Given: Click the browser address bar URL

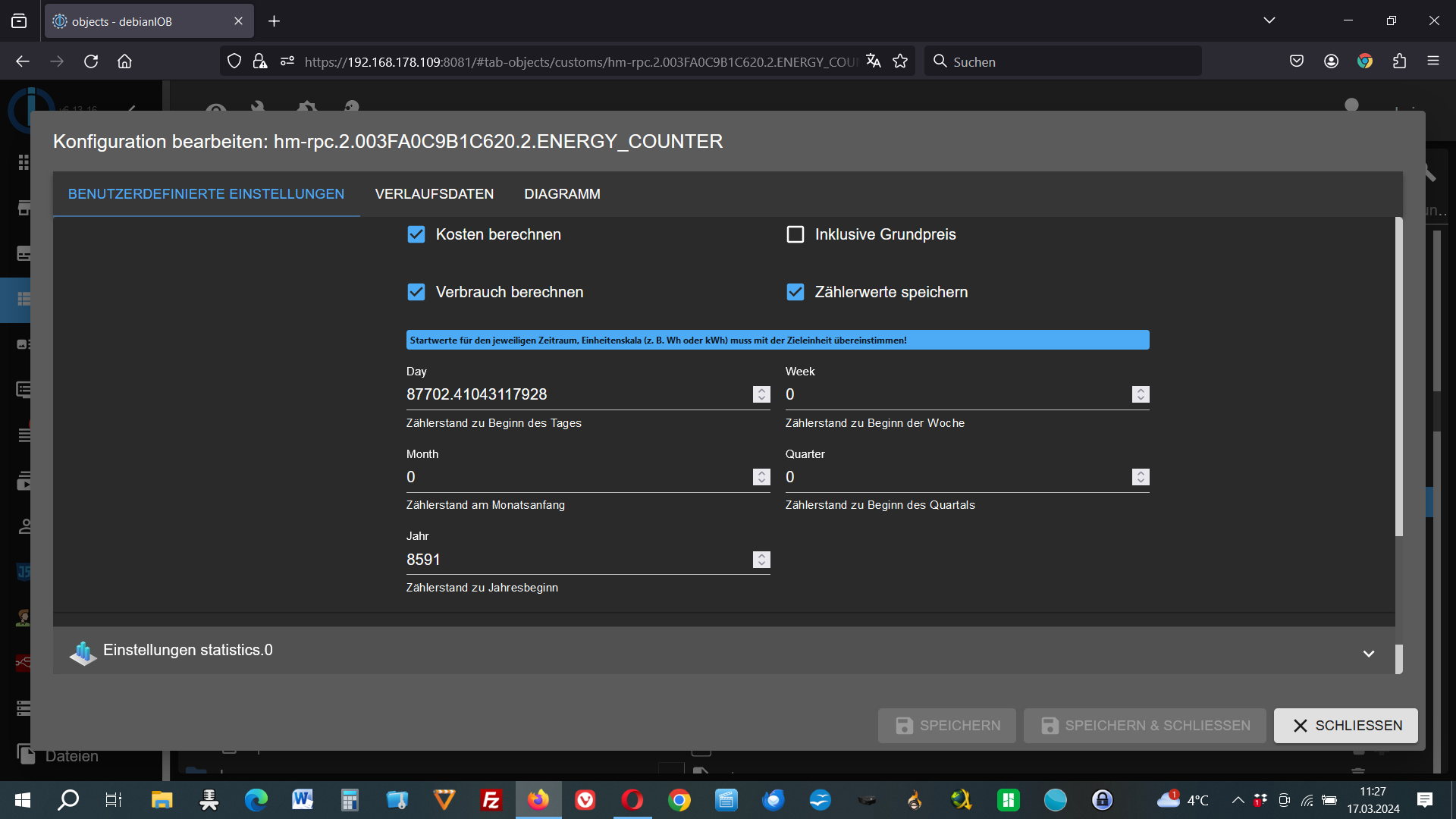Looking at the screenshot, I should click(580, 61).
